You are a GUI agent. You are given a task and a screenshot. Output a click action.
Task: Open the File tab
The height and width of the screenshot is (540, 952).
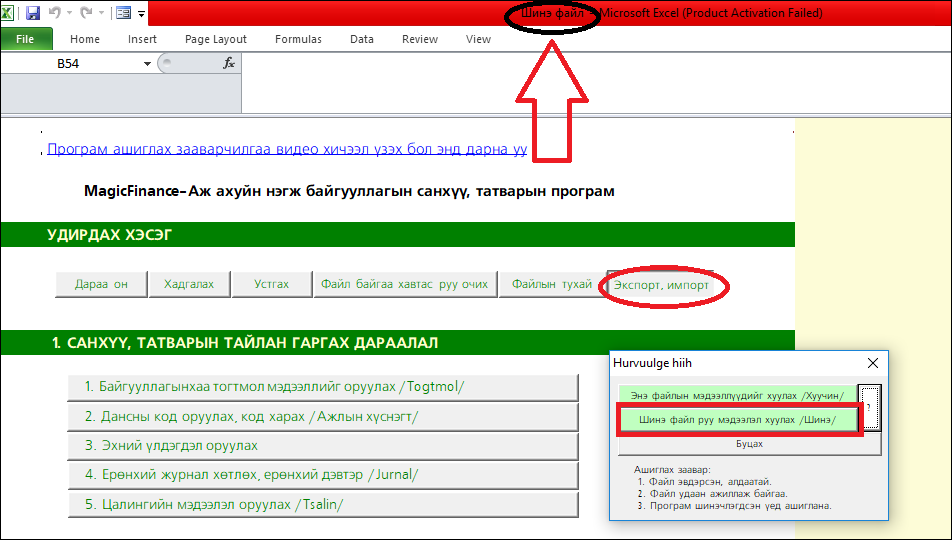pyautogui.click(x=26, y=39)
